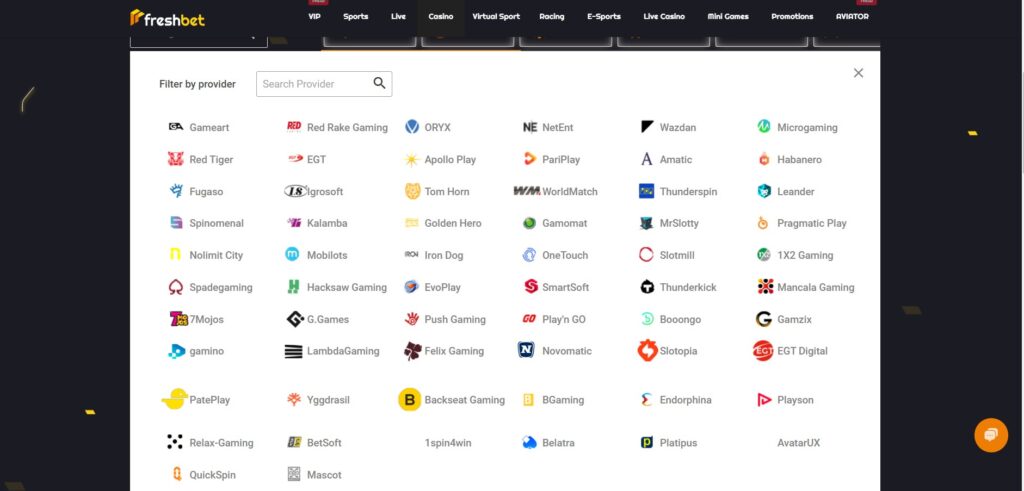Focus the Search Provider input field

tap(315, 84)
